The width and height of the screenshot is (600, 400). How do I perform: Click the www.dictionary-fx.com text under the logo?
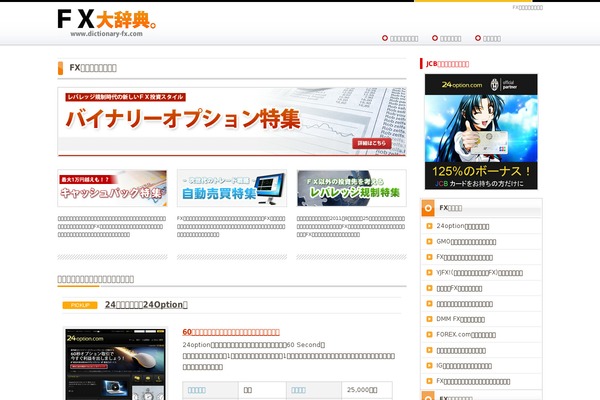(106, 34)
